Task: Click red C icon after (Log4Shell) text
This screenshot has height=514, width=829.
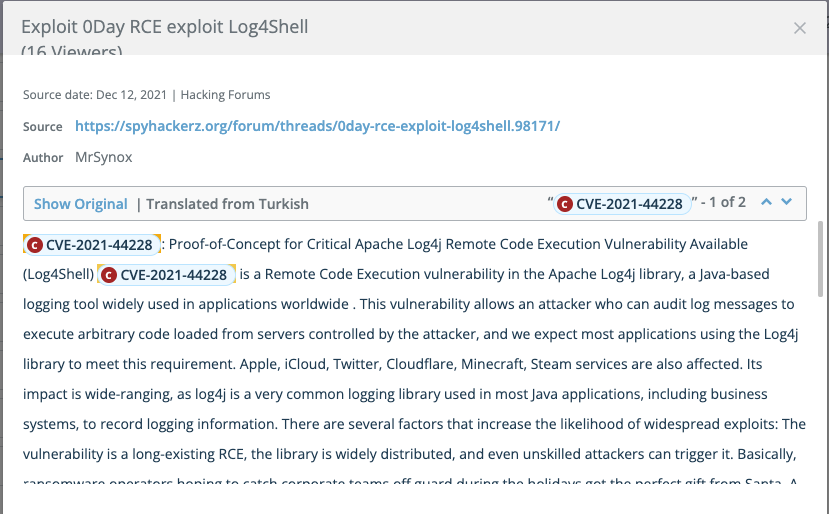Action: coord(109,275)
